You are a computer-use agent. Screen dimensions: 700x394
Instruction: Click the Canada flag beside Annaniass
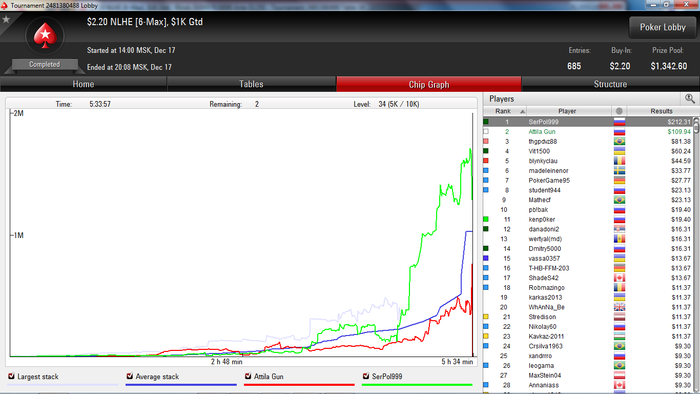[619, 385]
